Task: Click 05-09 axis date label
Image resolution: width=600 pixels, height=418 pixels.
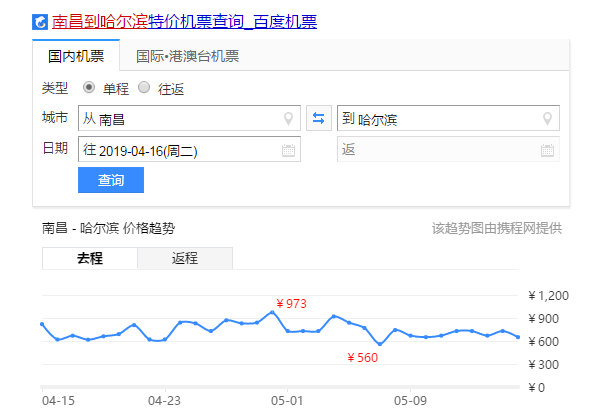Action: [410, 401]
